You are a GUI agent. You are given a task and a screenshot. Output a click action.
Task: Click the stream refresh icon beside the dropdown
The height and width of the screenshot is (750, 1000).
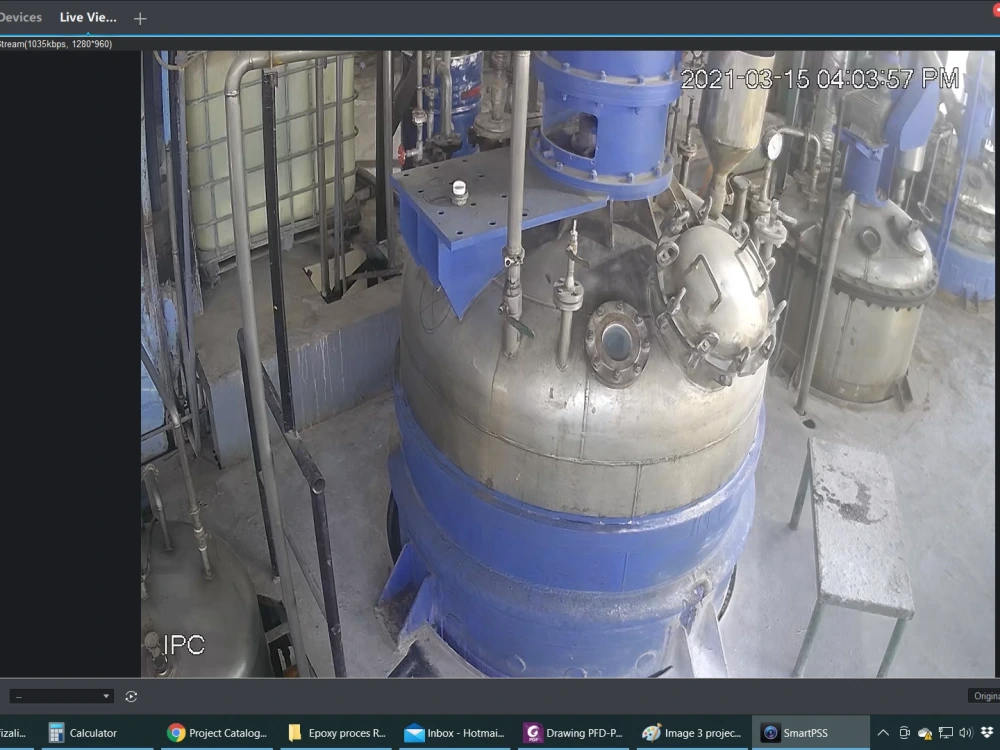point(130,696)
